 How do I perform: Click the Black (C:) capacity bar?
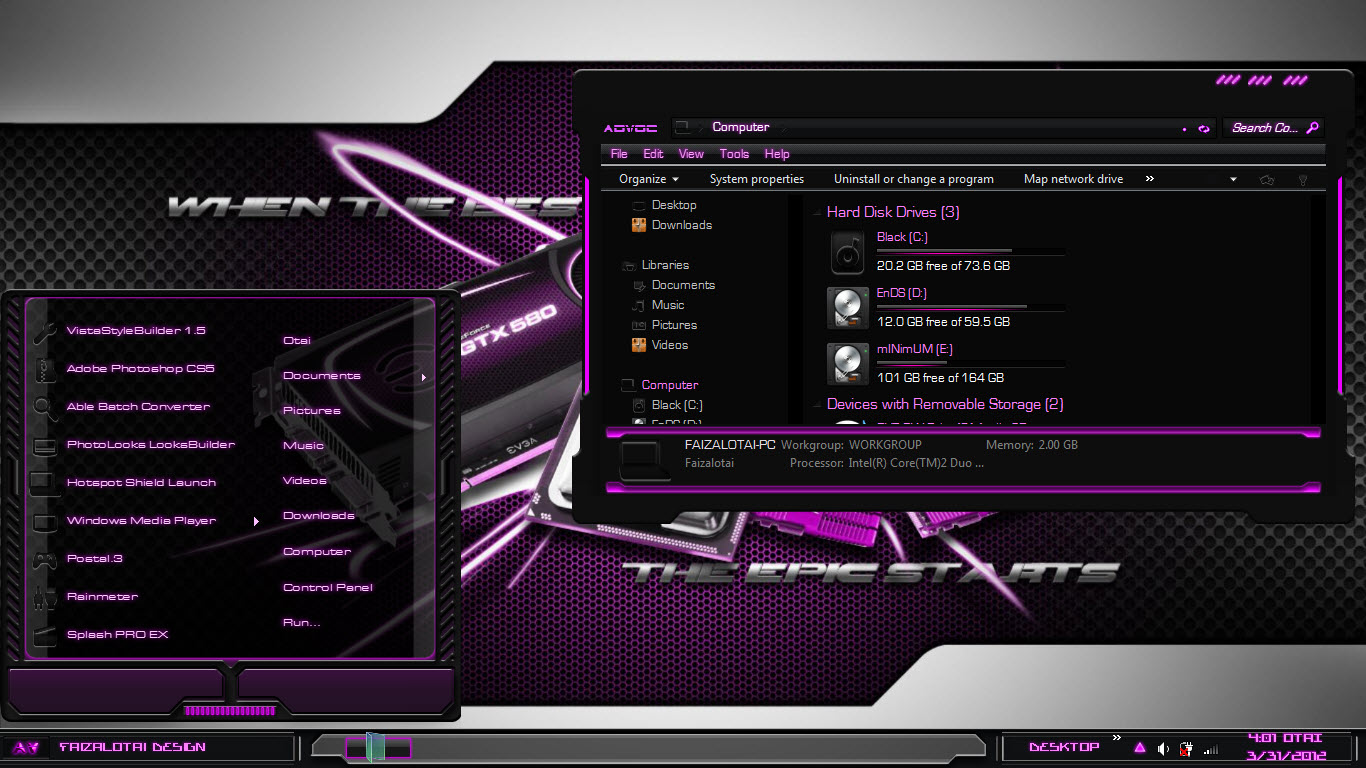coord(970,251)
